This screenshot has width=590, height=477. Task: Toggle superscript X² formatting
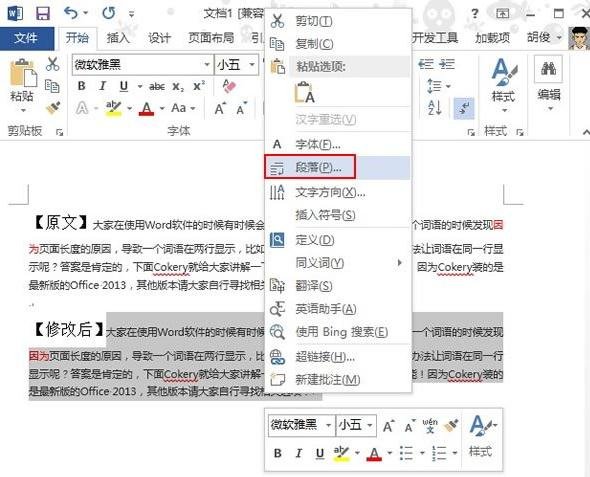coord(199,86)
